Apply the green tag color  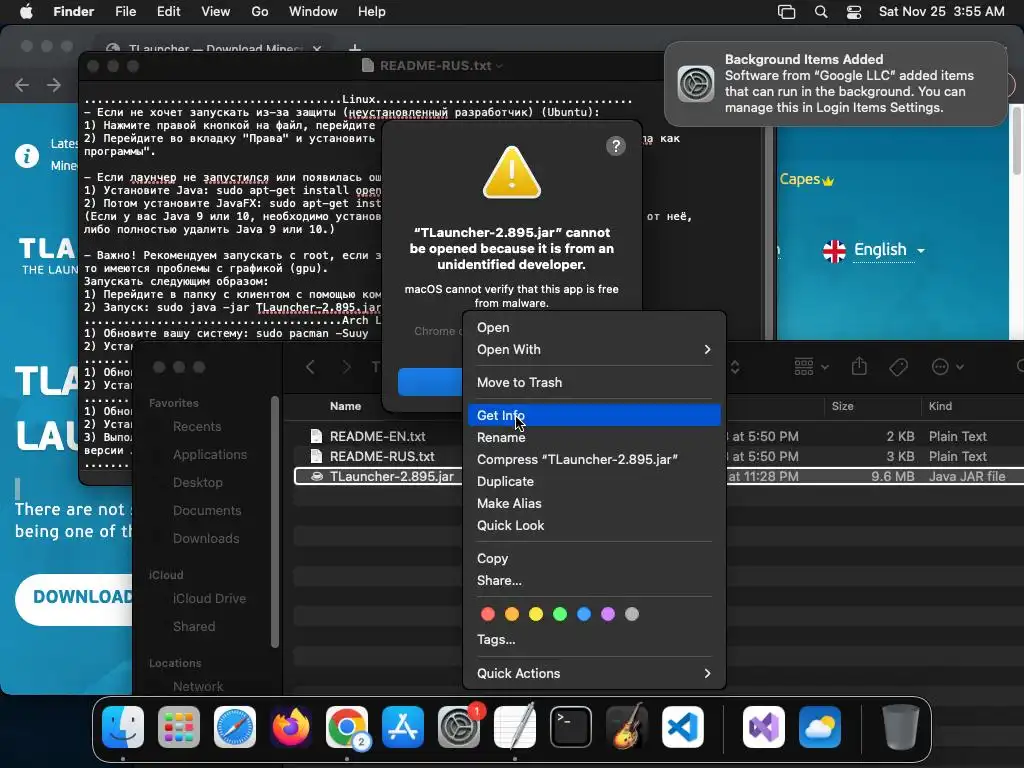point(560,614)
